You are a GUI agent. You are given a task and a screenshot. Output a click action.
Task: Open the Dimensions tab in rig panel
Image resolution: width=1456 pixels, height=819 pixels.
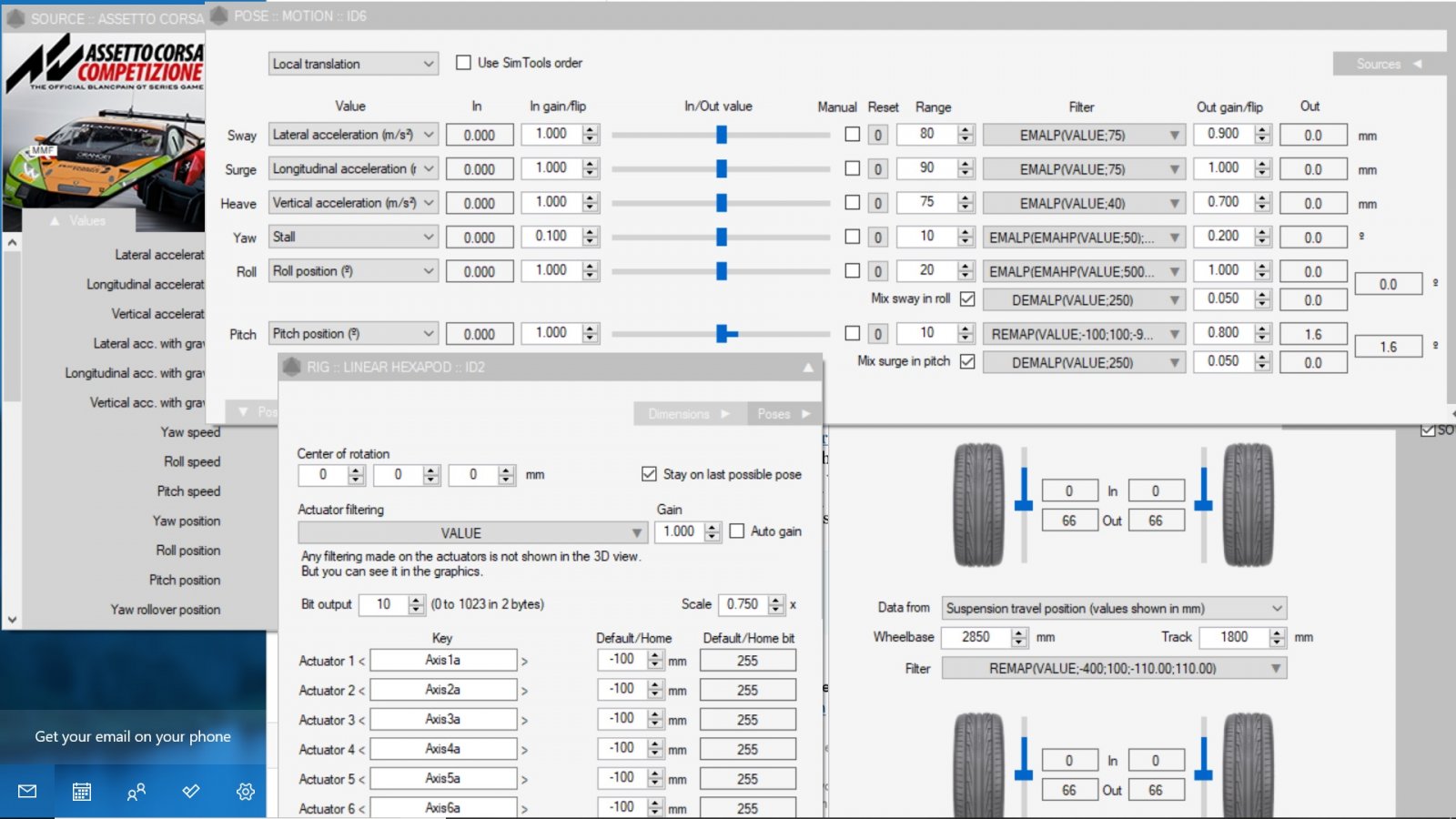tap(688, 414)
